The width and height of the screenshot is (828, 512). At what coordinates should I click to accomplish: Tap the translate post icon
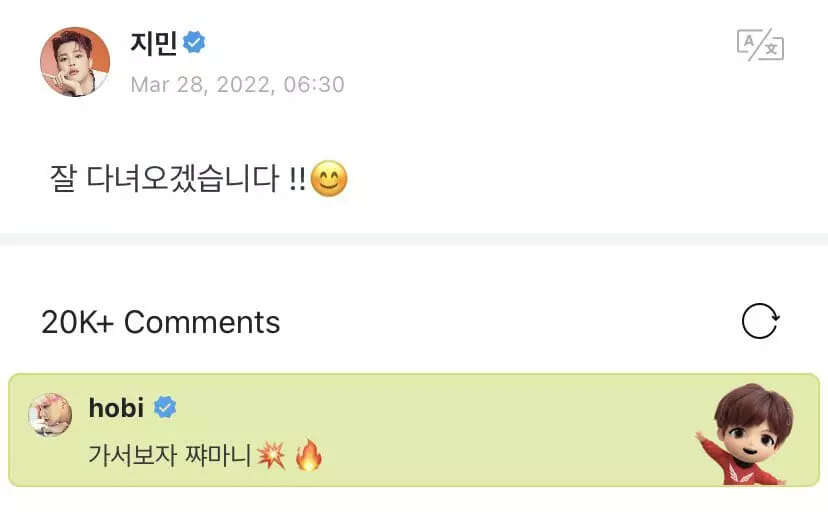pos(760,44)
